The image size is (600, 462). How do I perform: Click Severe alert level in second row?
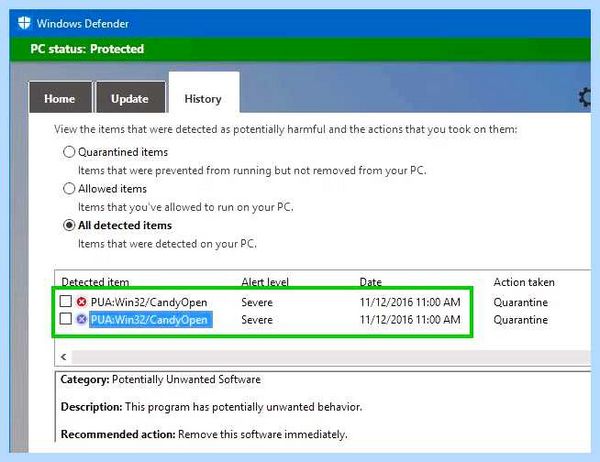[257, 320]
